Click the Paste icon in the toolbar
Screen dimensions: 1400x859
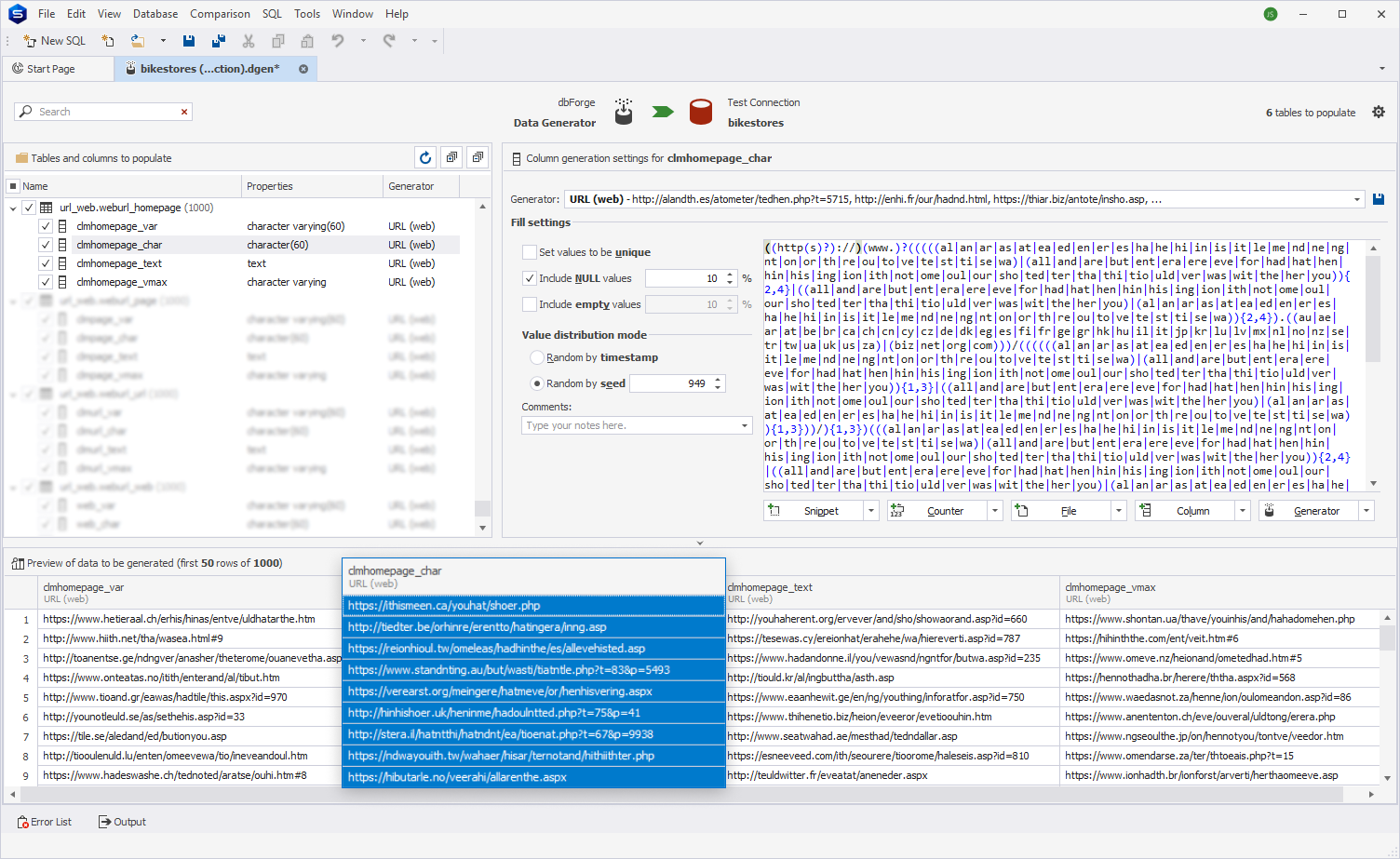(307, 41)
